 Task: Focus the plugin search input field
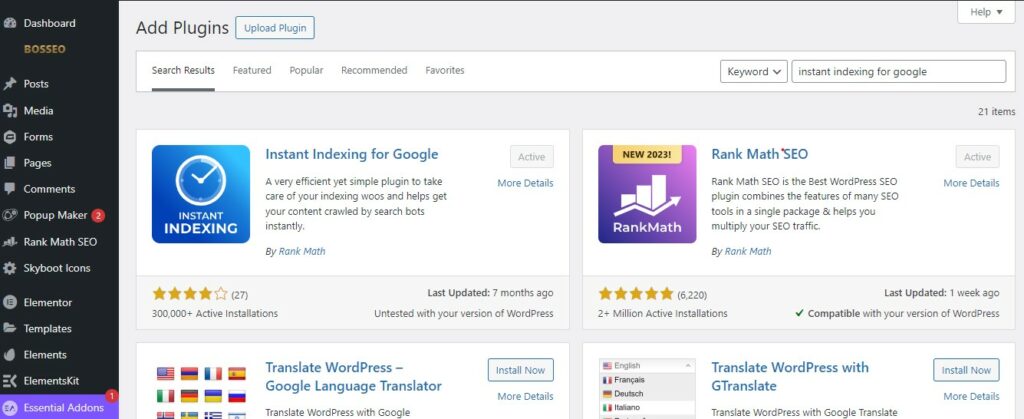tap(899, 72)
